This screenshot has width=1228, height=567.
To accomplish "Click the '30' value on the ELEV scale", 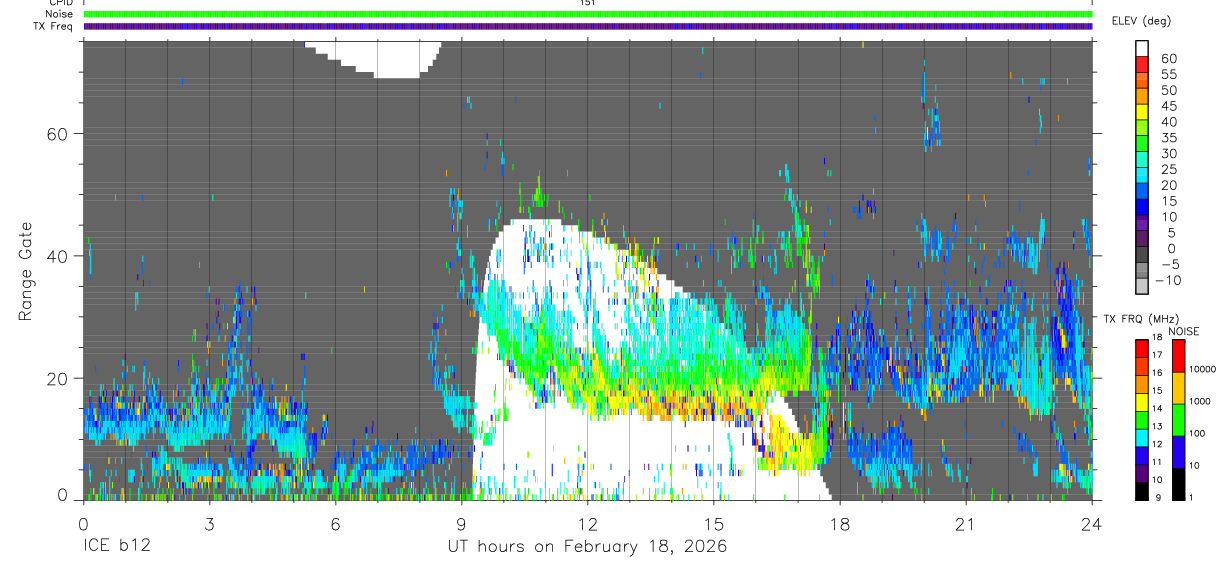I will [1168, 153].
